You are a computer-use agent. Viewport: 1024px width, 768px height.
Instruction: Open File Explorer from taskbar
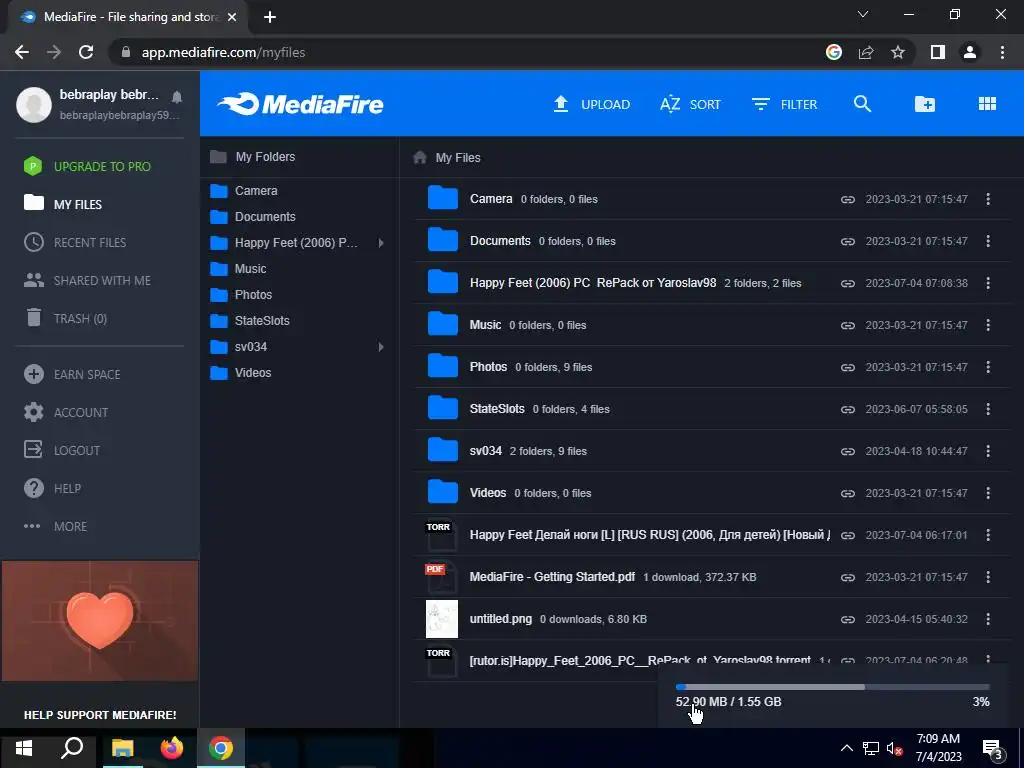click(122, 748)
